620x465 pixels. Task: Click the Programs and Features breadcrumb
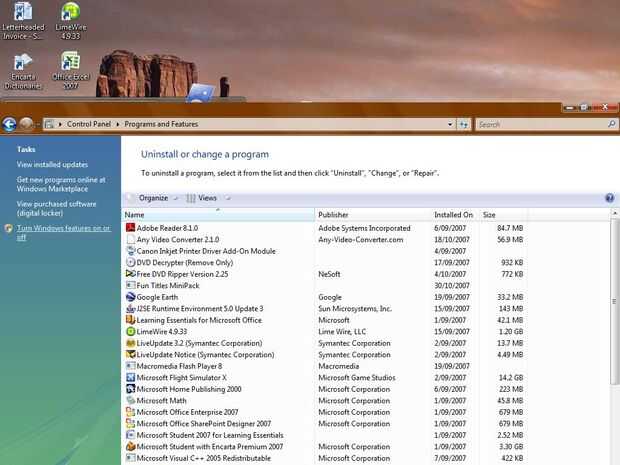161,124
